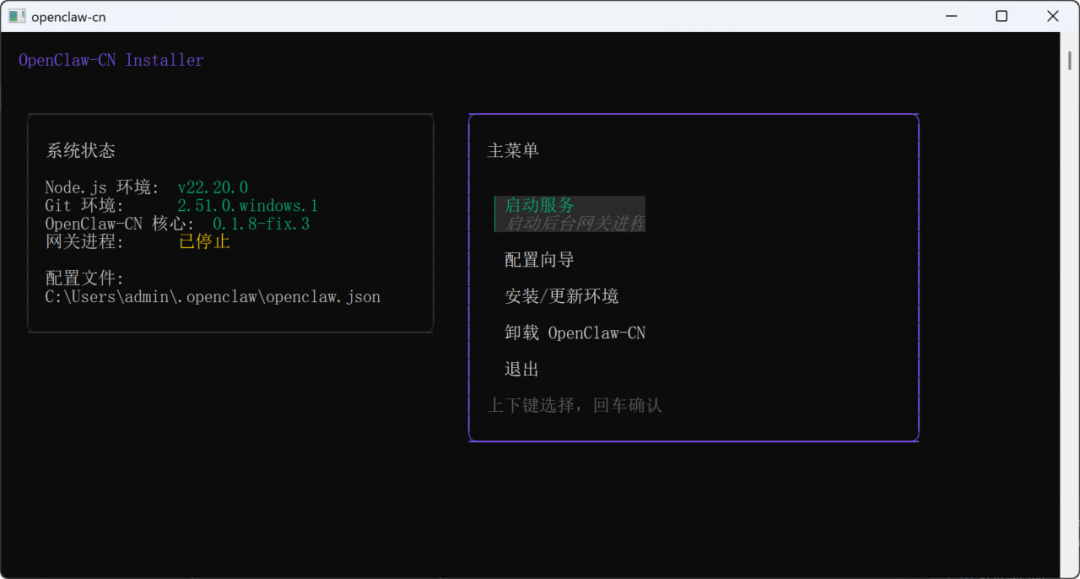
Task: Click the openclaw-cn title bar text
Action: [70, 15]
